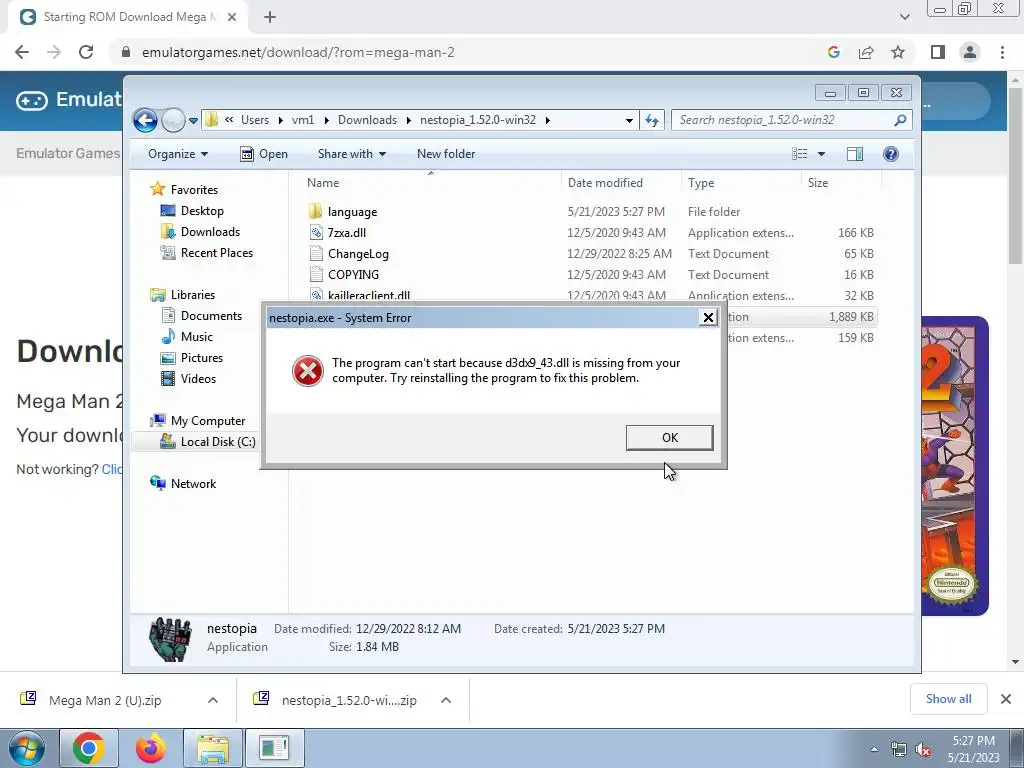Reload the Chrome page

tap(86, 52)
